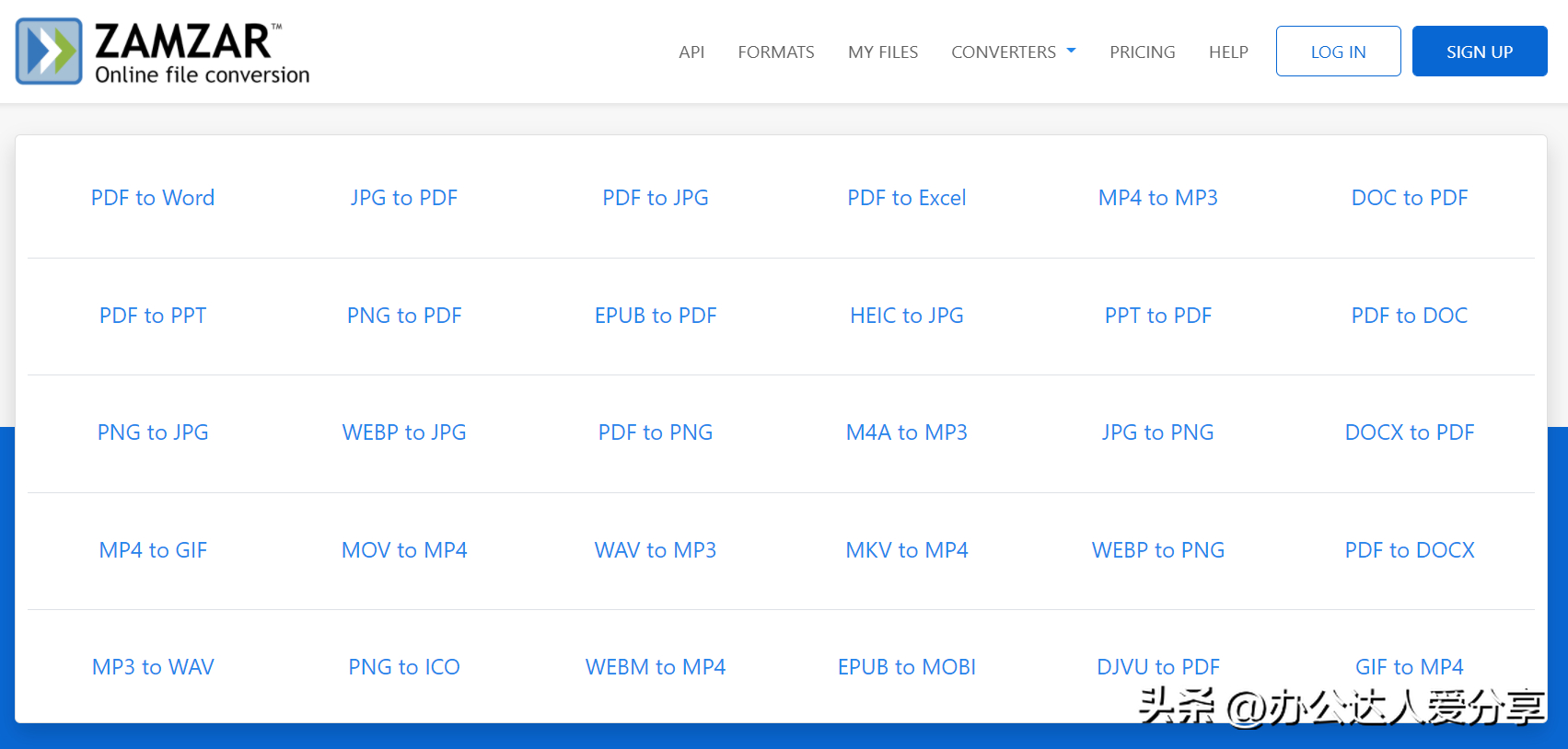
Task: Select the PDF to JPG link
Action: (656, 198)
